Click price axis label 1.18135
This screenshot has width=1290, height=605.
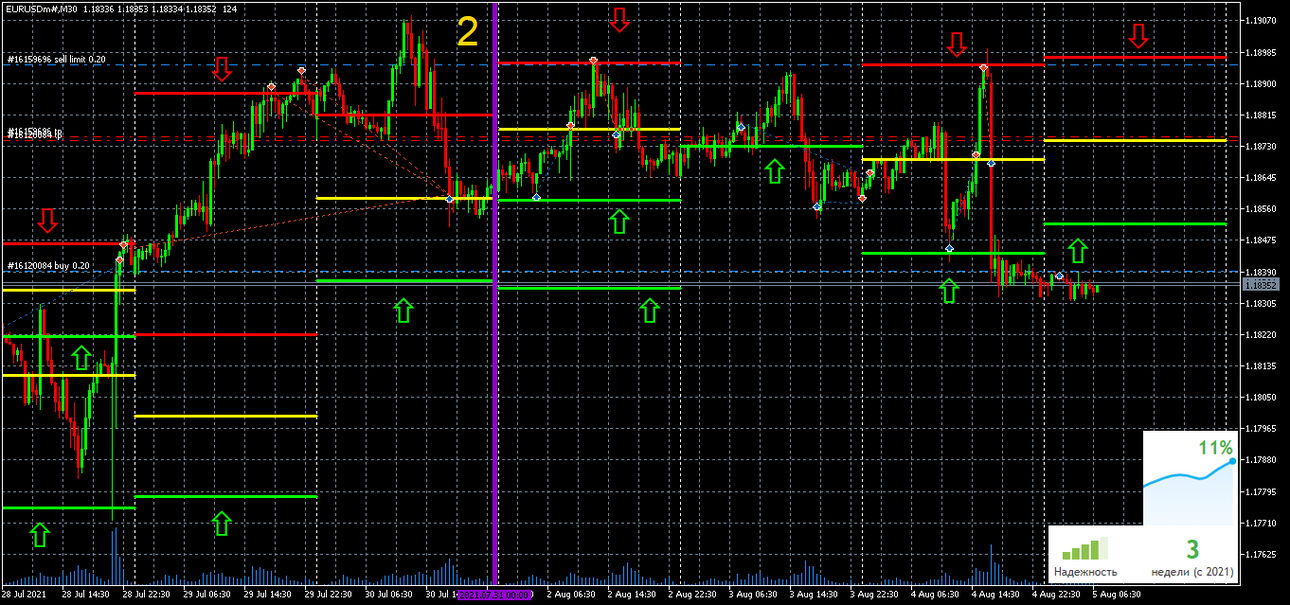coord(1260,366)
